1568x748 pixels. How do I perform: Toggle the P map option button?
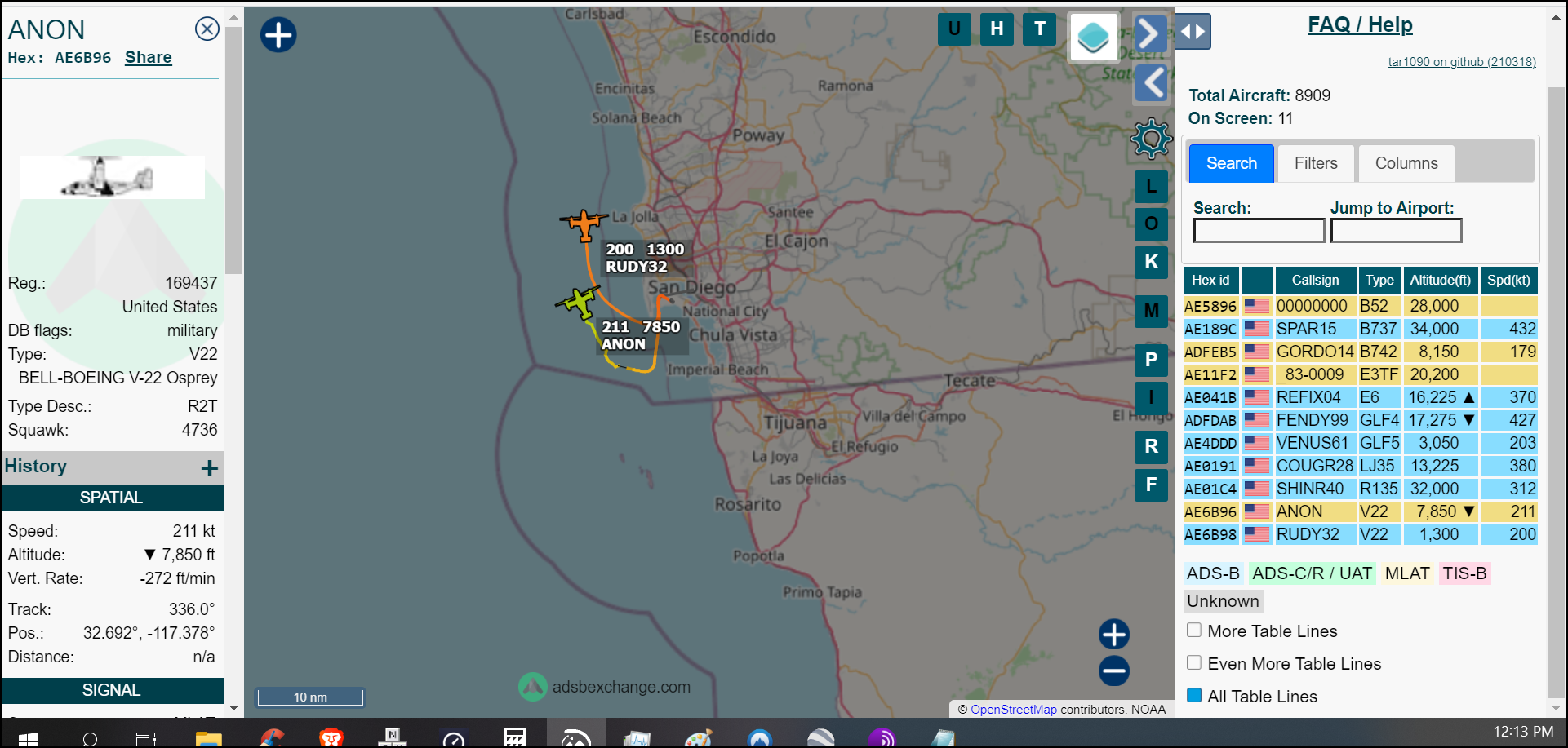click(1151, 360)
